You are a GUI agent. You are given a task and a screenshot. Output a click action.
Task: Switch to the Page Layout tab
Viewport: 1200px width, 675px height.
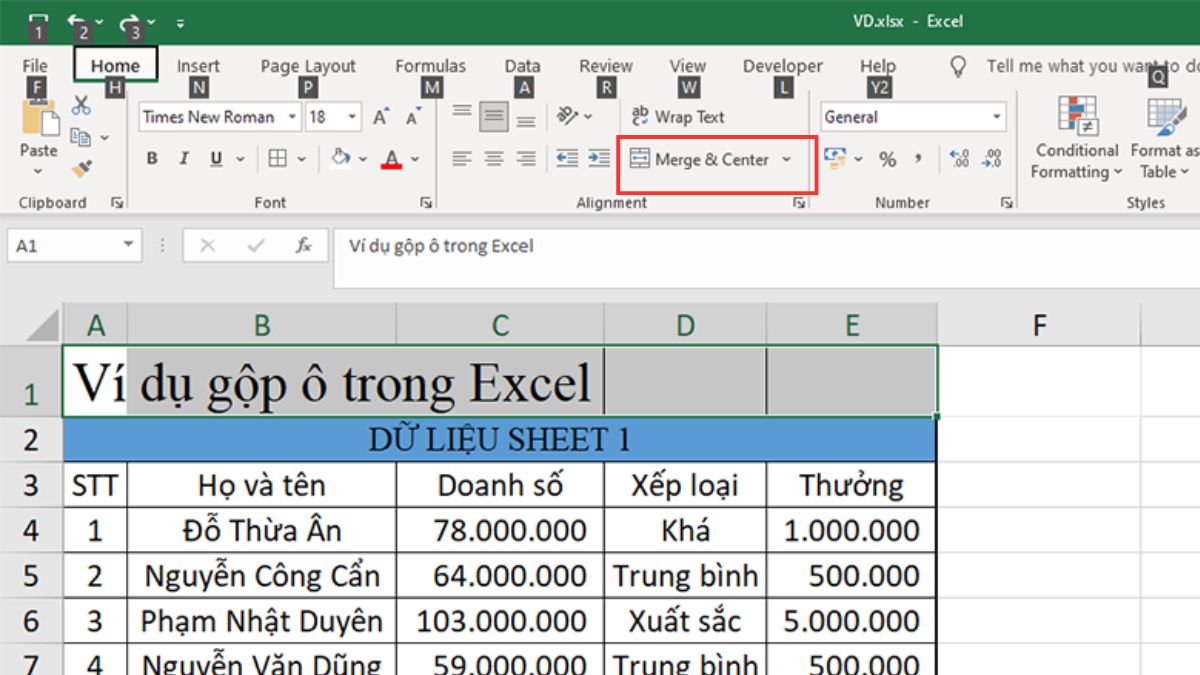tap(308, 66)
